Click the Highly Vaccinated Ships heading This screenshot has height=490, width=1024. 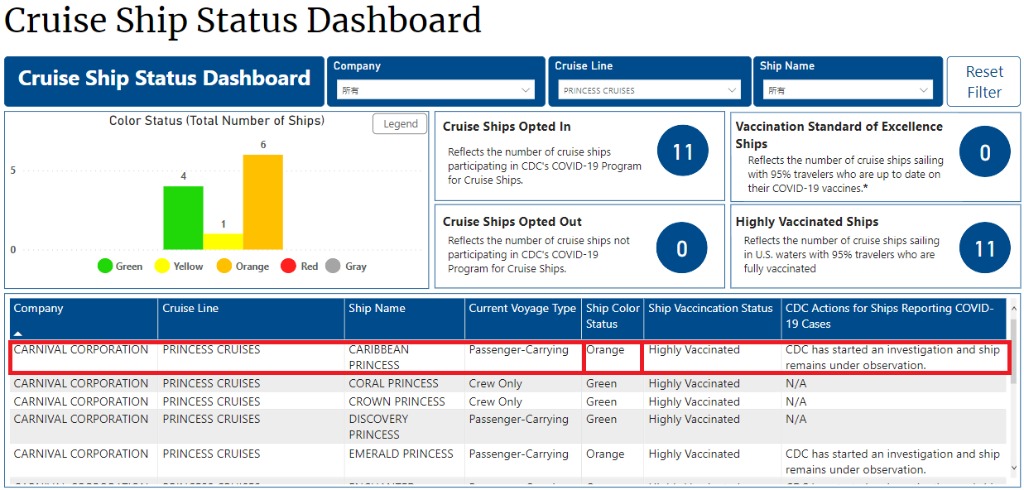point(807,221)
